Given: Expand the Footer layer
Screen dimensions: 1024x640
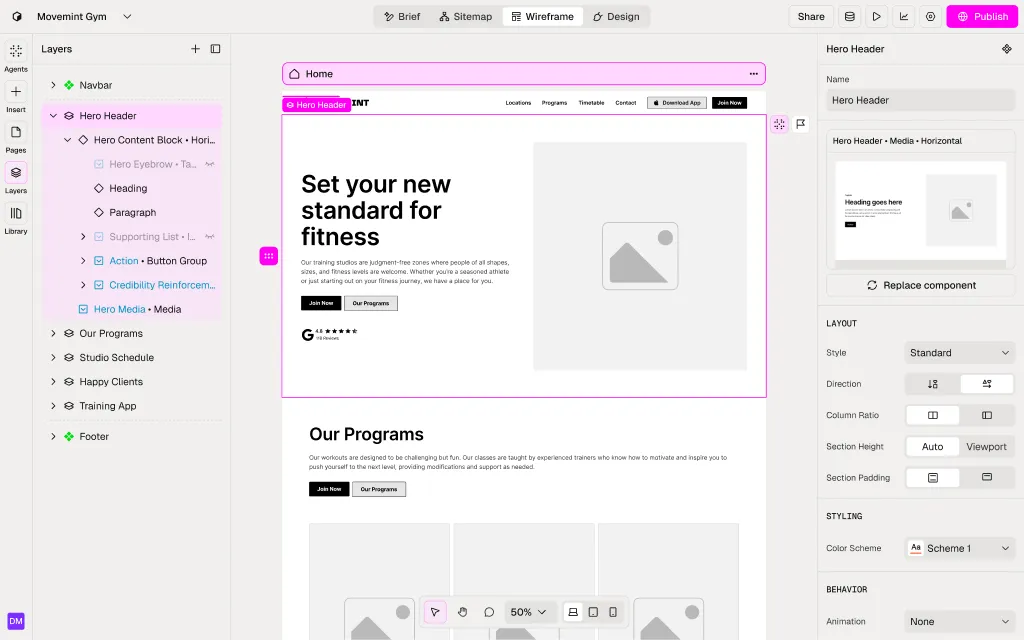Looking at the screenshot, I should click(54, 436).
